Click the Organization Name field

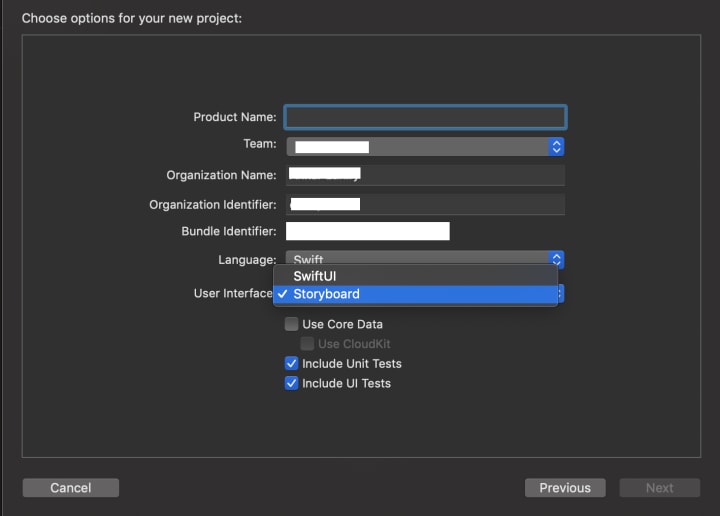click(x=425, y=175)
